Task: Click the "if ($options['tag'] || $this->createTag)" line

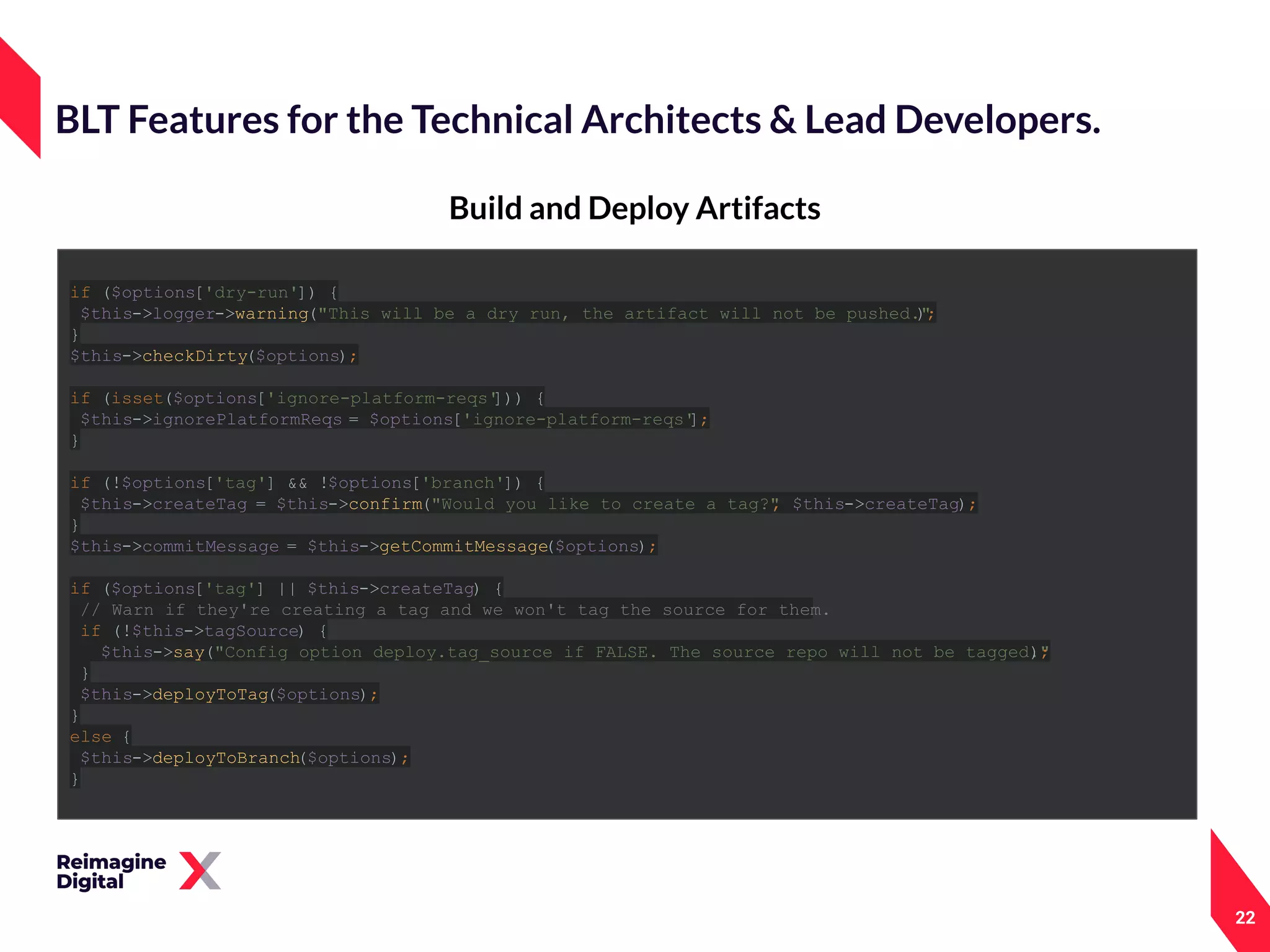Action: click(x=286, y=588)
